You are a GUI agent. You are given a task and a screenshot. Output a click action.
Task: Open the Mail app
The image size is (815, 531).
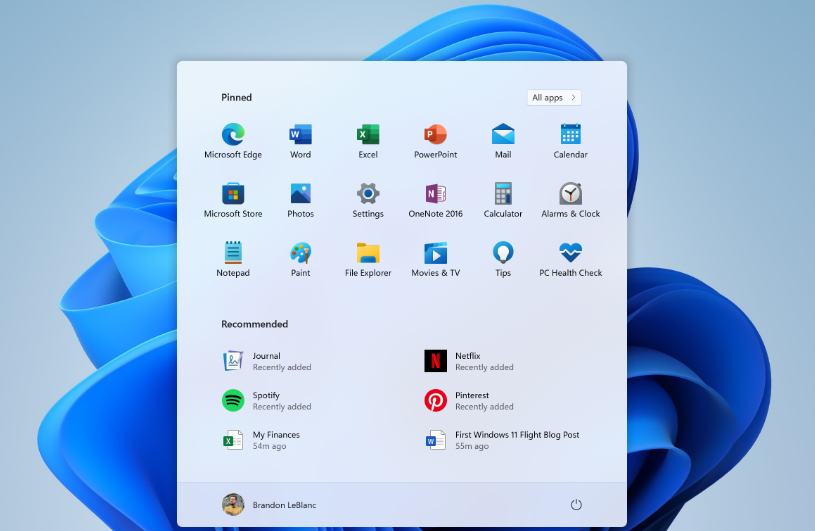pos(503,141)
